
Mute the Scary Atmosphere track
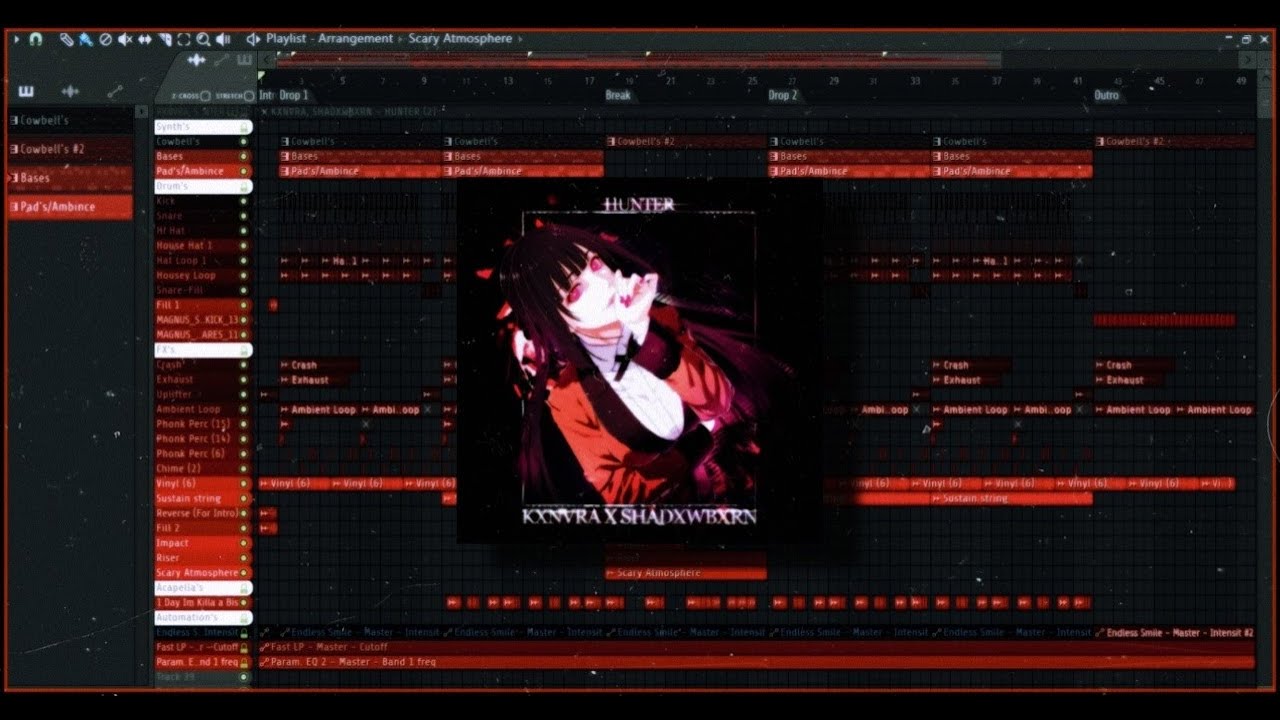click(243, 573)
